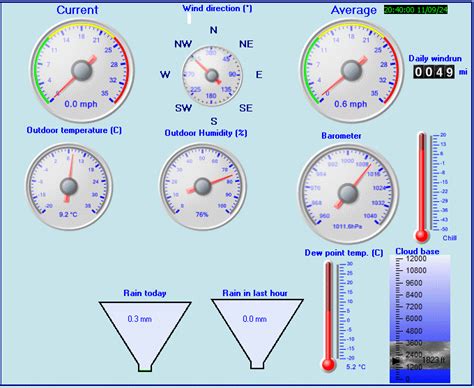Click the Average wind speed gauge
Viewport: 474px width, 388px height.
pyautogui.click(x=352, y=71)
